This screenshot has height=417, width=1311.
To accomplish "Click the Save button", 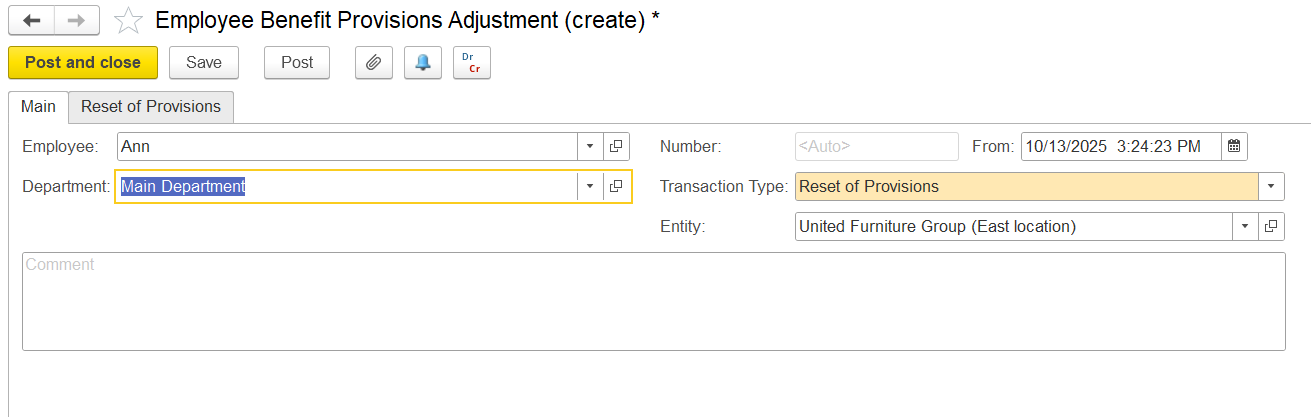I will coord(204,62).
